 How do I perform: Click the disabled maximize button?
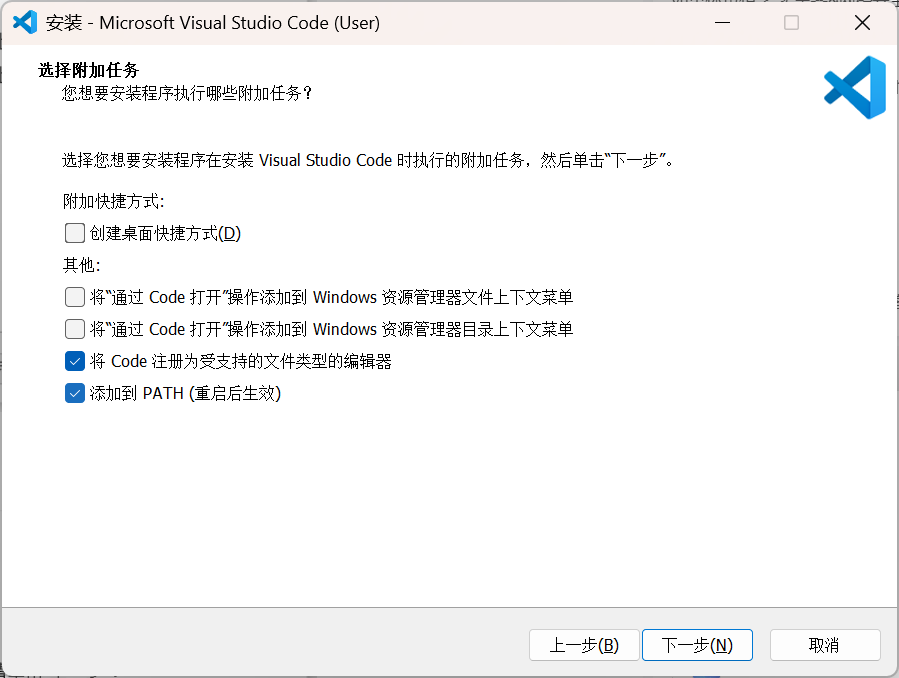click(x=792, y=22)
